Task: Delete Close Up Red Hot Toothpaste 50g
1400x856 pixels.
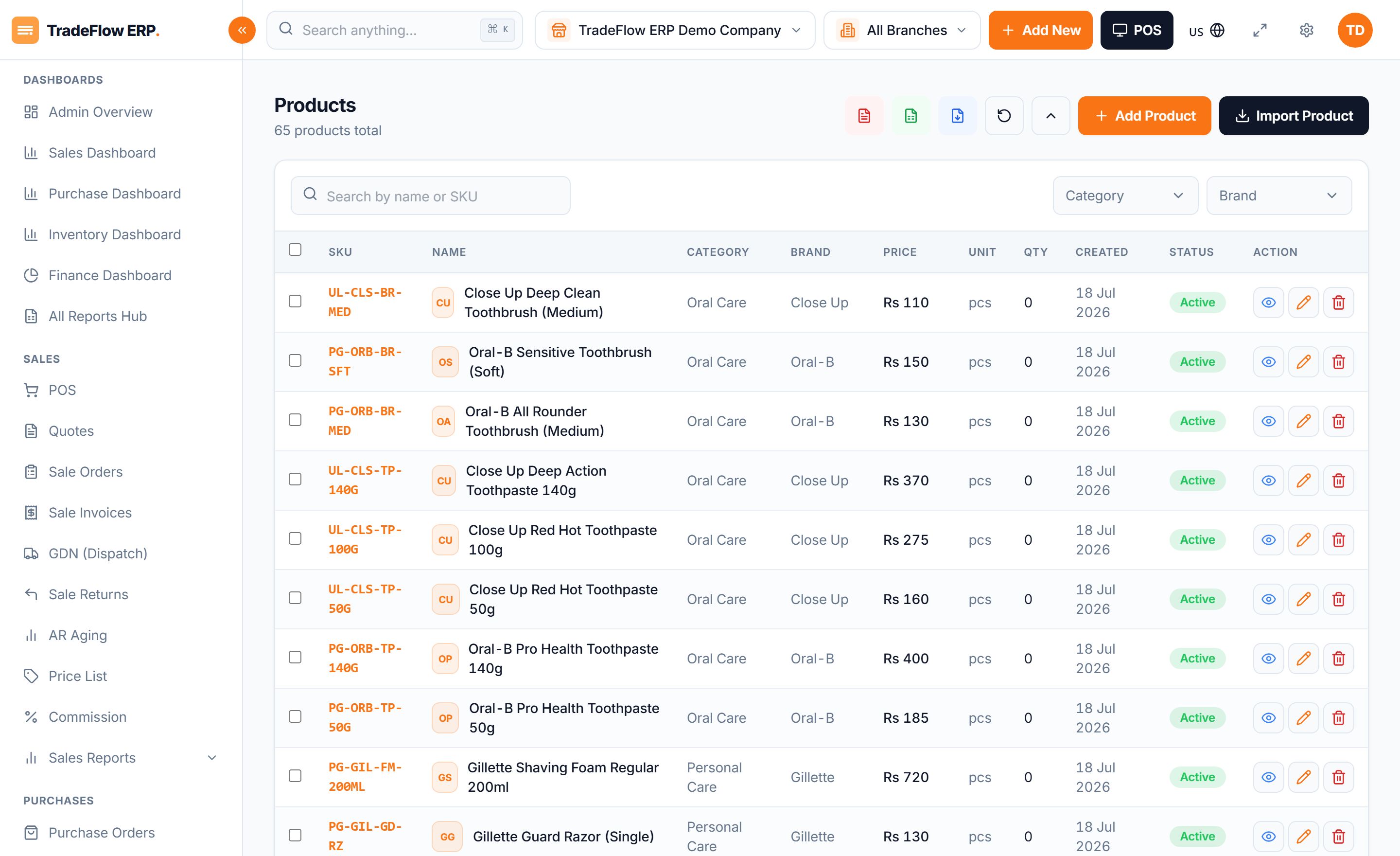Action: coord(1339,599)
